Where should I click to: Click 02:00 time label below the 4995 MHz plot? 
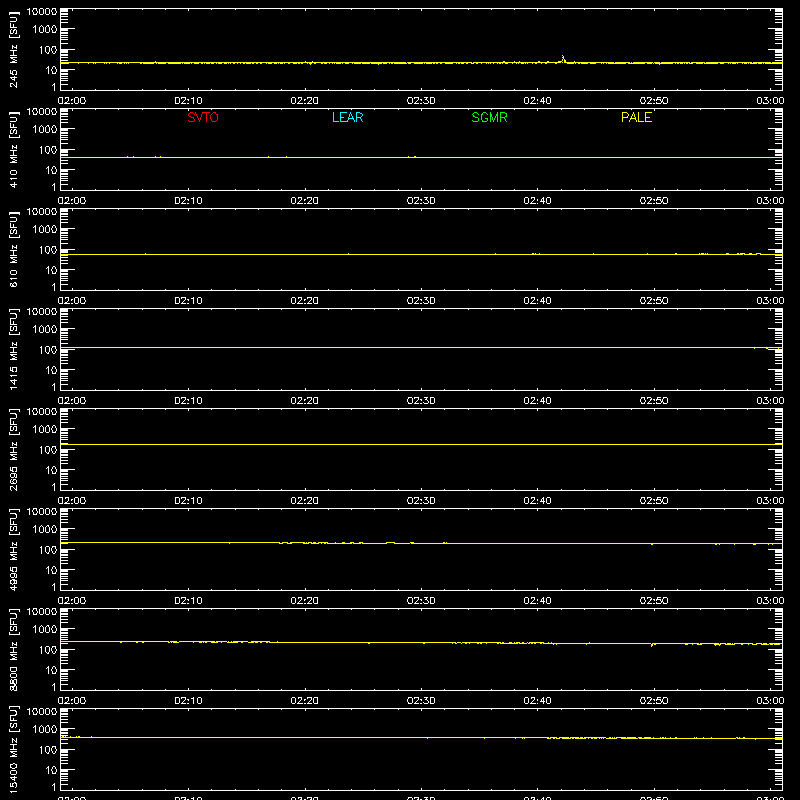pos(72,601)
